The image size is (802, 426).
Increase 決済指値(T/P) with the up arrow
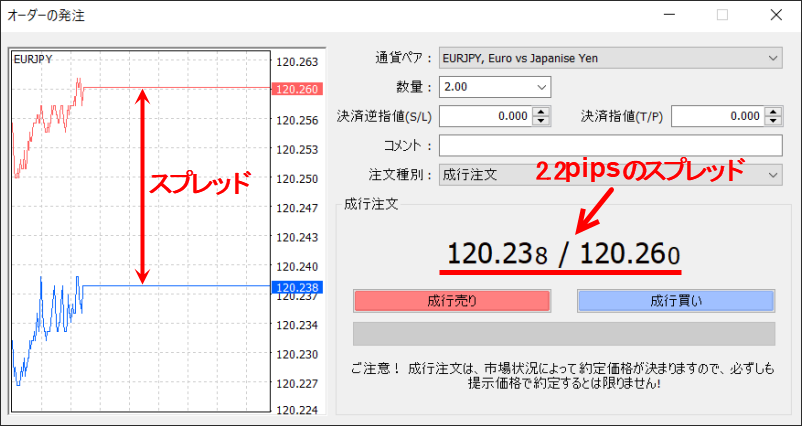click(x=773, y=112)
